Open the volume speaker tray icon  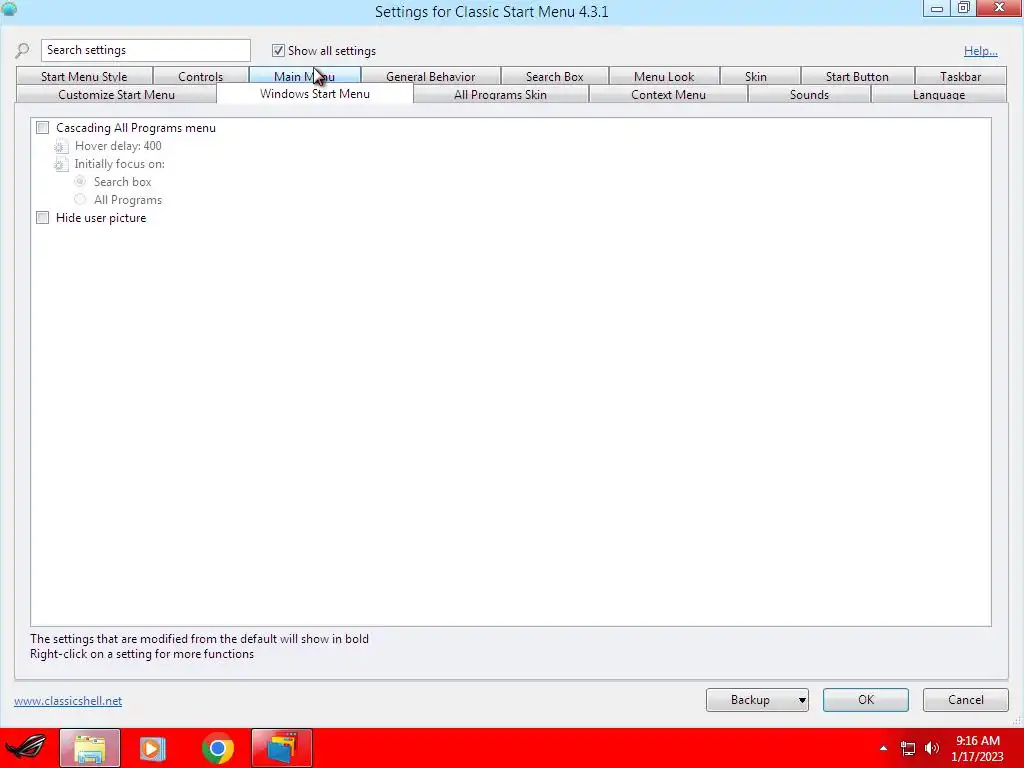point(932,748)
